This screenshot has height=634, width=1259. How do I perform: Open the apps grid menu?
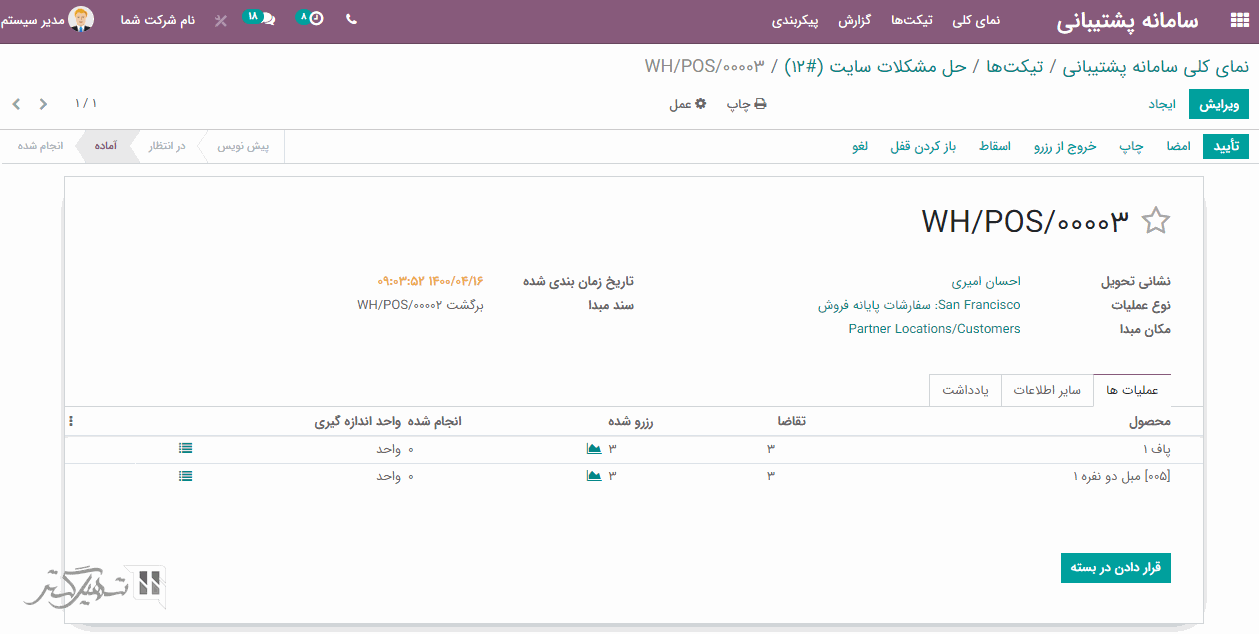click(1238, 22)
